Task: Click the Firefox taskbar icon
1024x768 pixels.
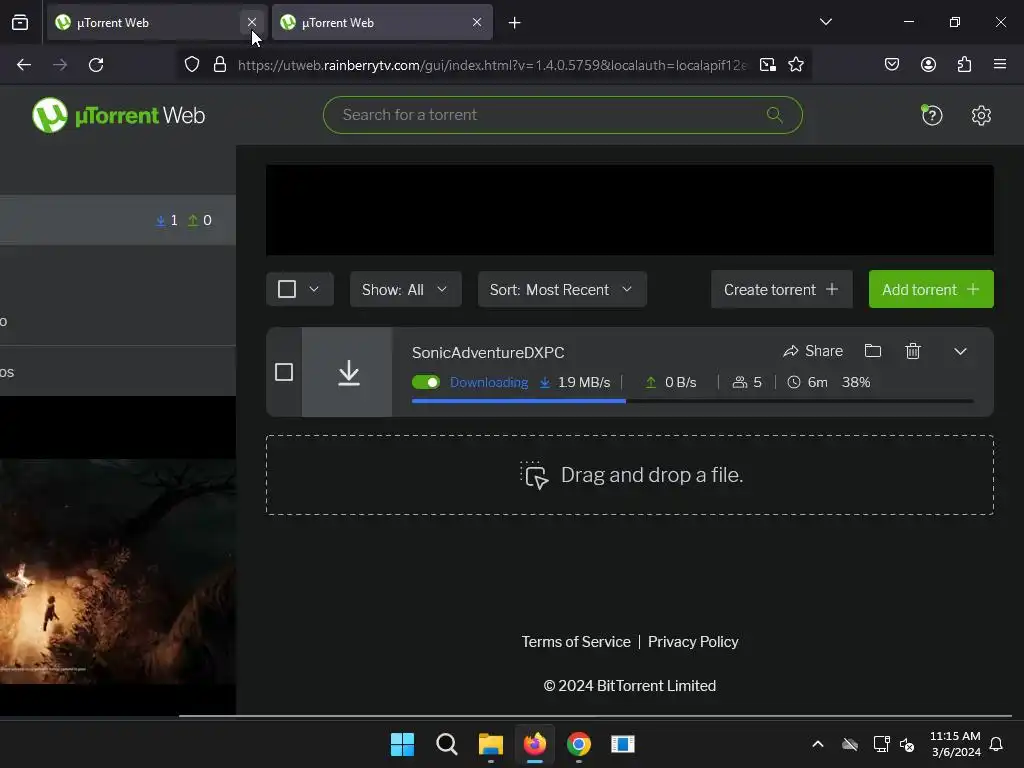Action: tap(535, 744)
